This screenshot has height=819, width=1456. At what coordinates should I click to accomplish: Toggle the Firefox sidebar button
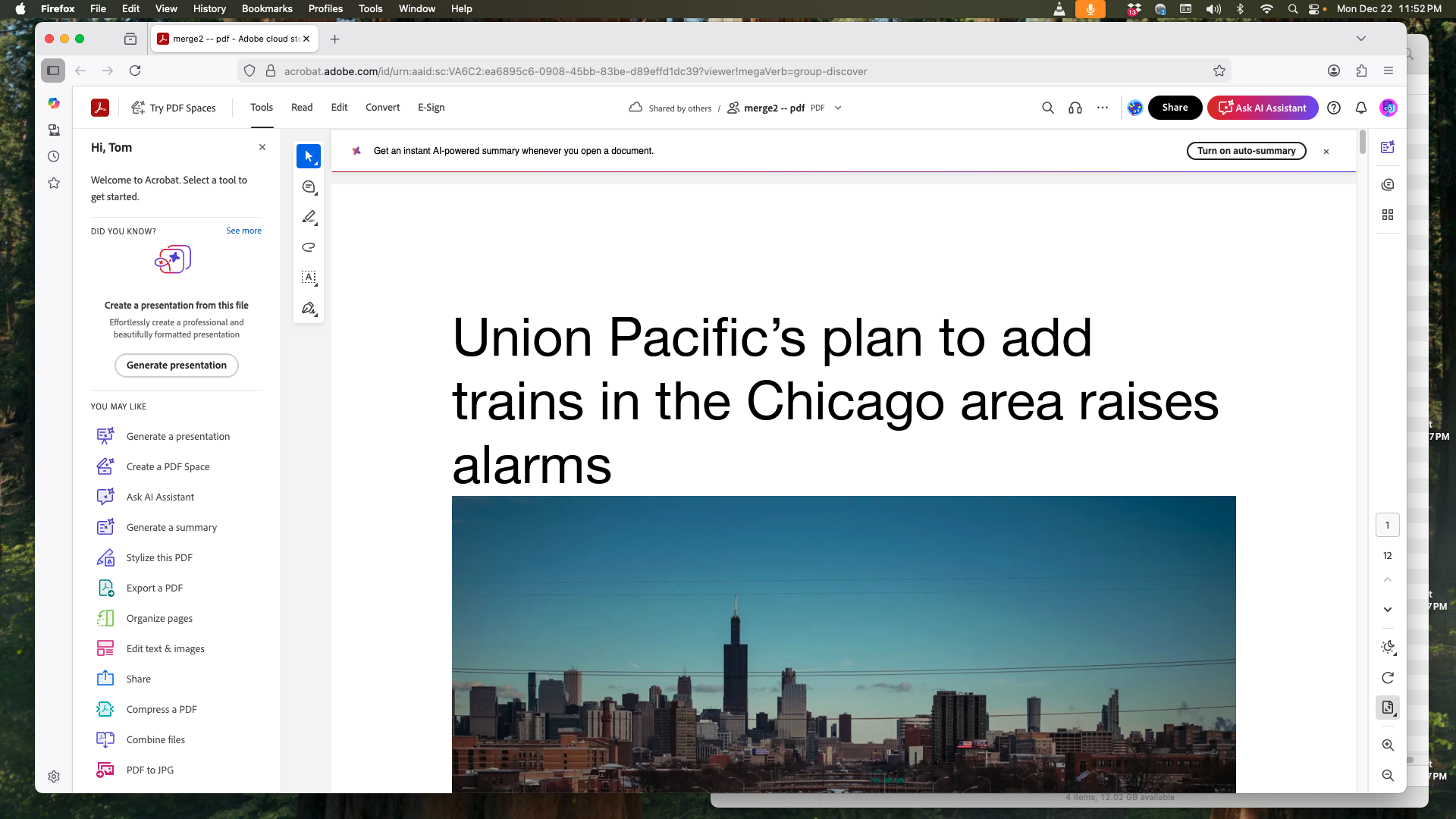[x=53, y=71]
